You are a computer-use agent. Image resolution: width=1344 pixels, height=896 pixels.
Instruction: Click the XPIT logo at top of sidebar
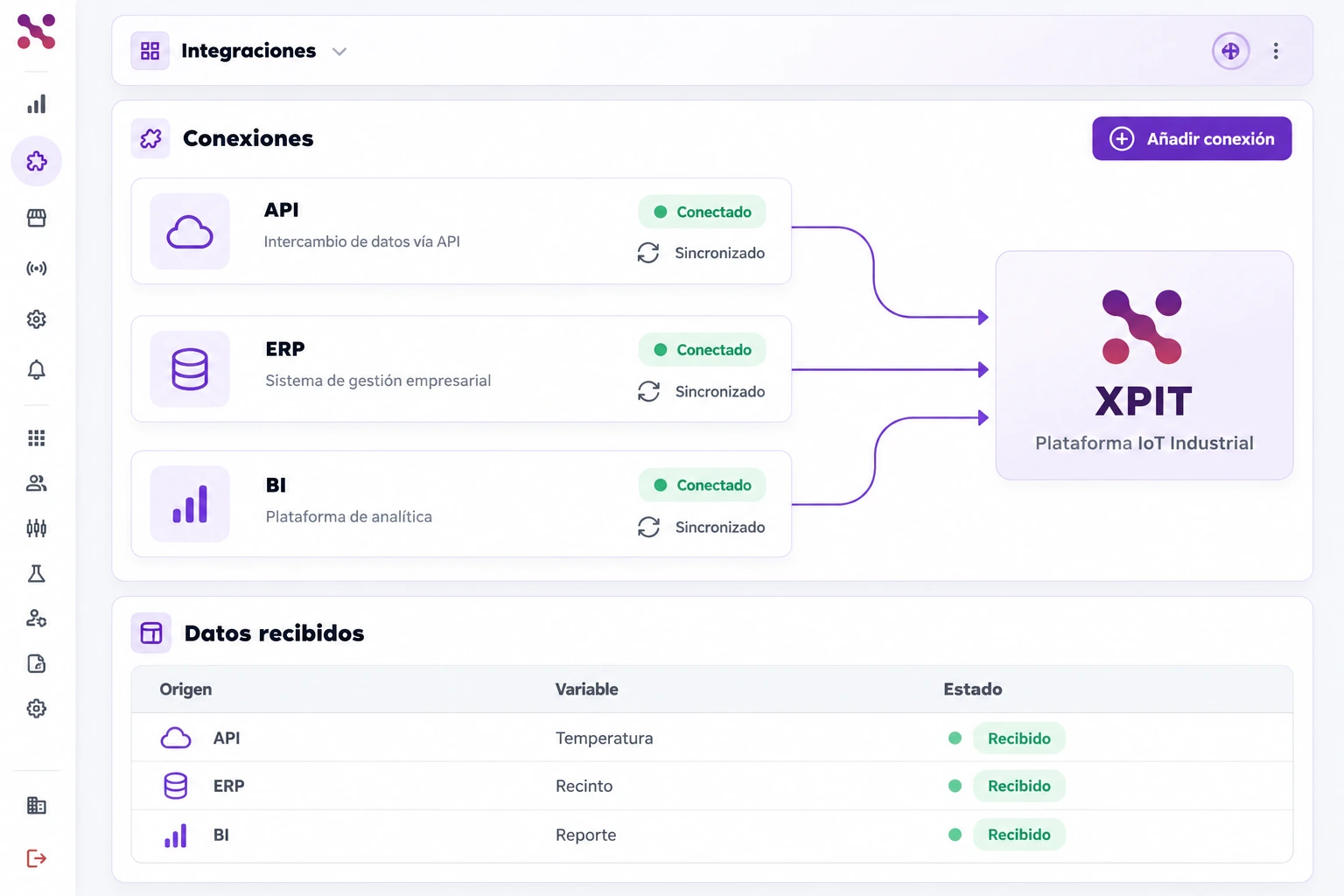pyautogui.click(x=36, y=31)
